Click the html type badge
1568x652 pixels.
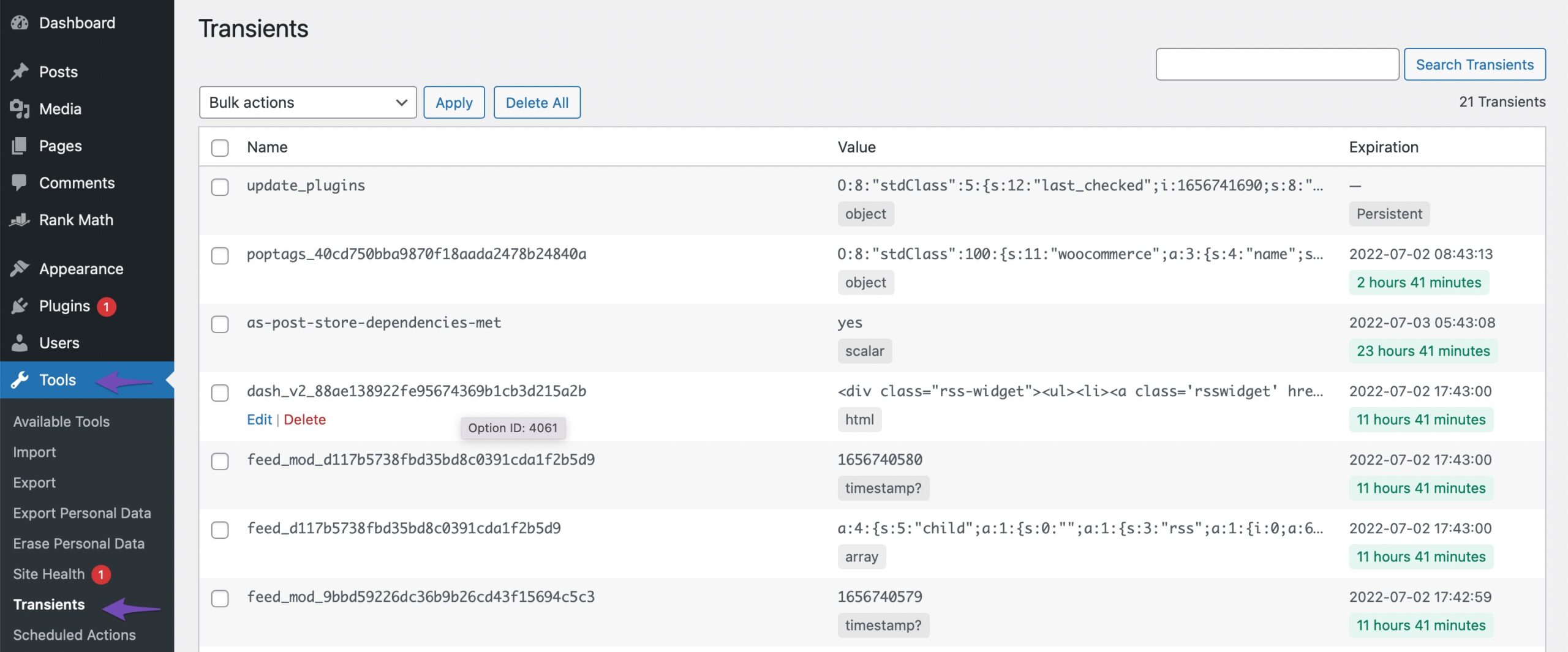[x=859, y=419]
